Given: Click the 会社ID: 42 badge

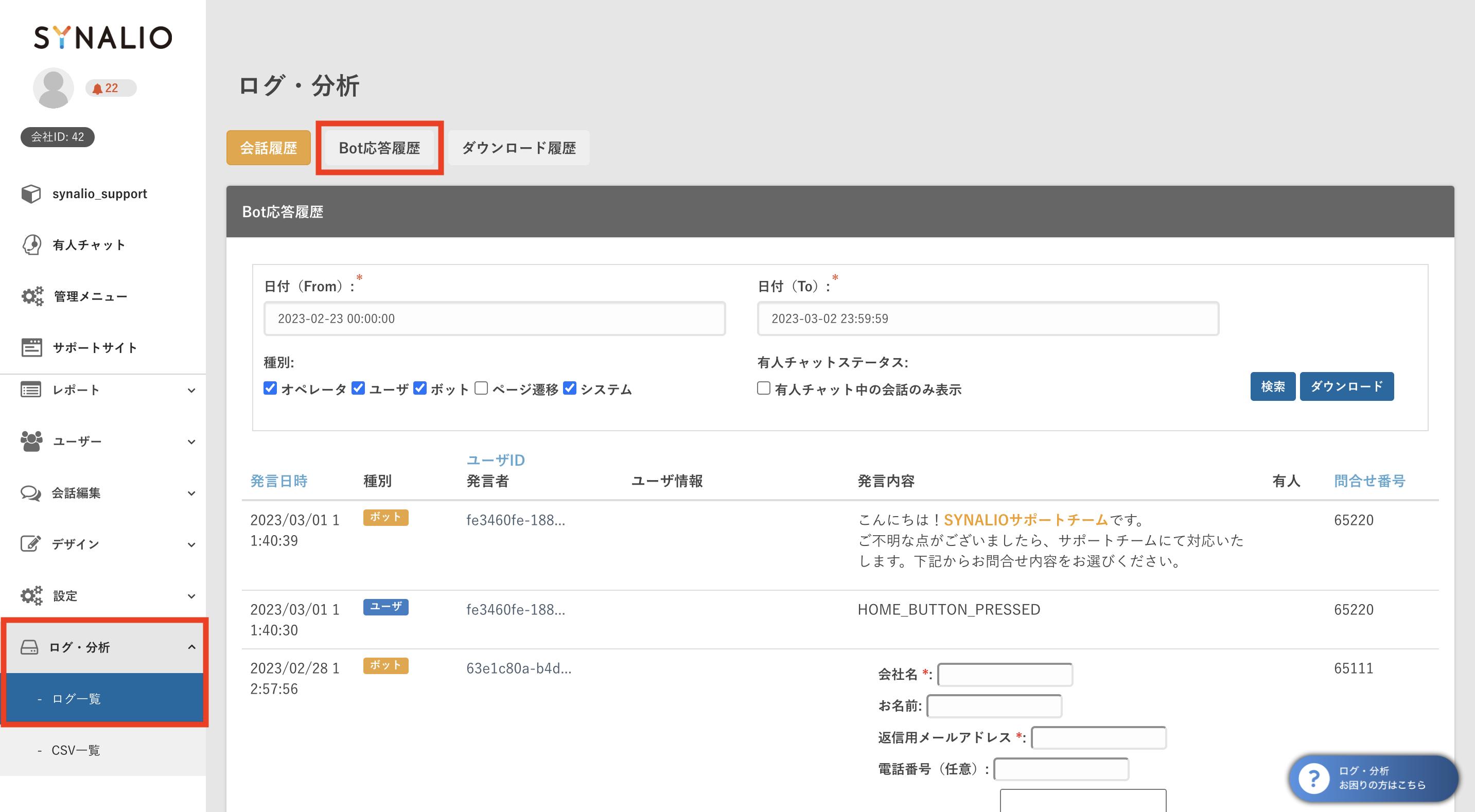Looking at the screenshot, I should pyautogui.click(x=57, y=137).
